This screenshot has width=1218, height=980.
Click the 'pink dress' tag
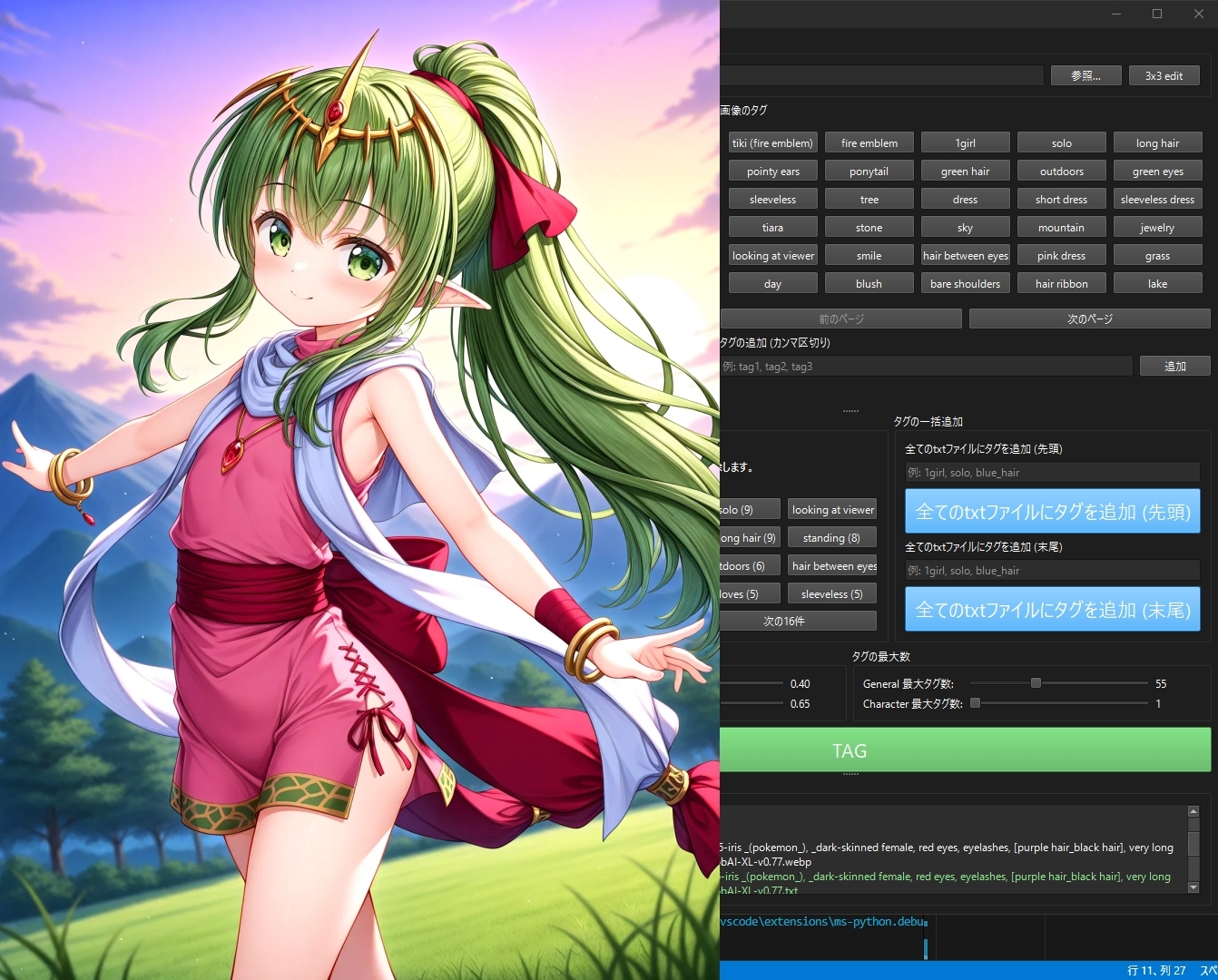click(1061, 256)
